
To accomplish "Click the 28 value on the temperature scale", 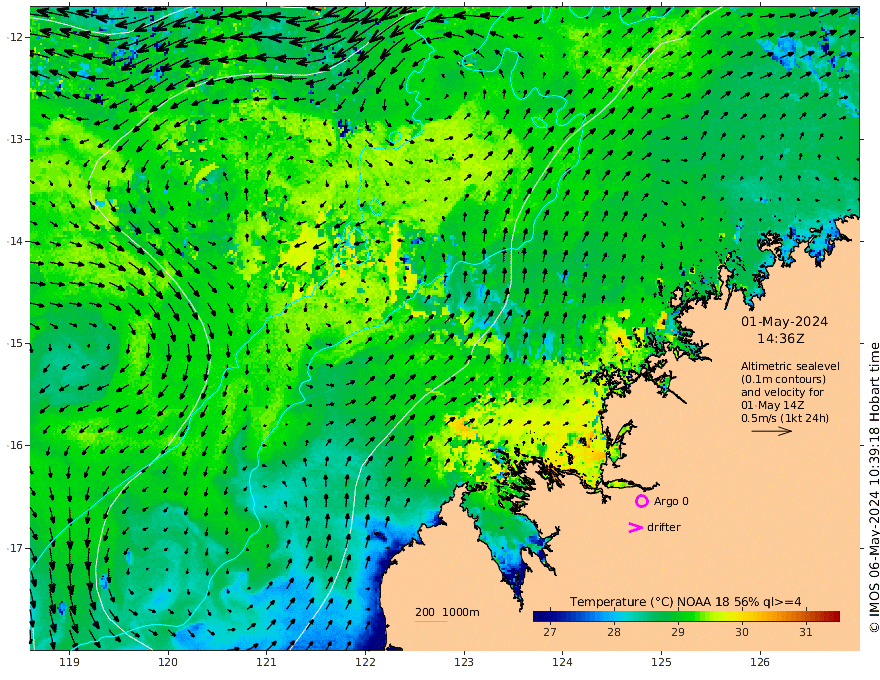I will (x=614, y=632).
